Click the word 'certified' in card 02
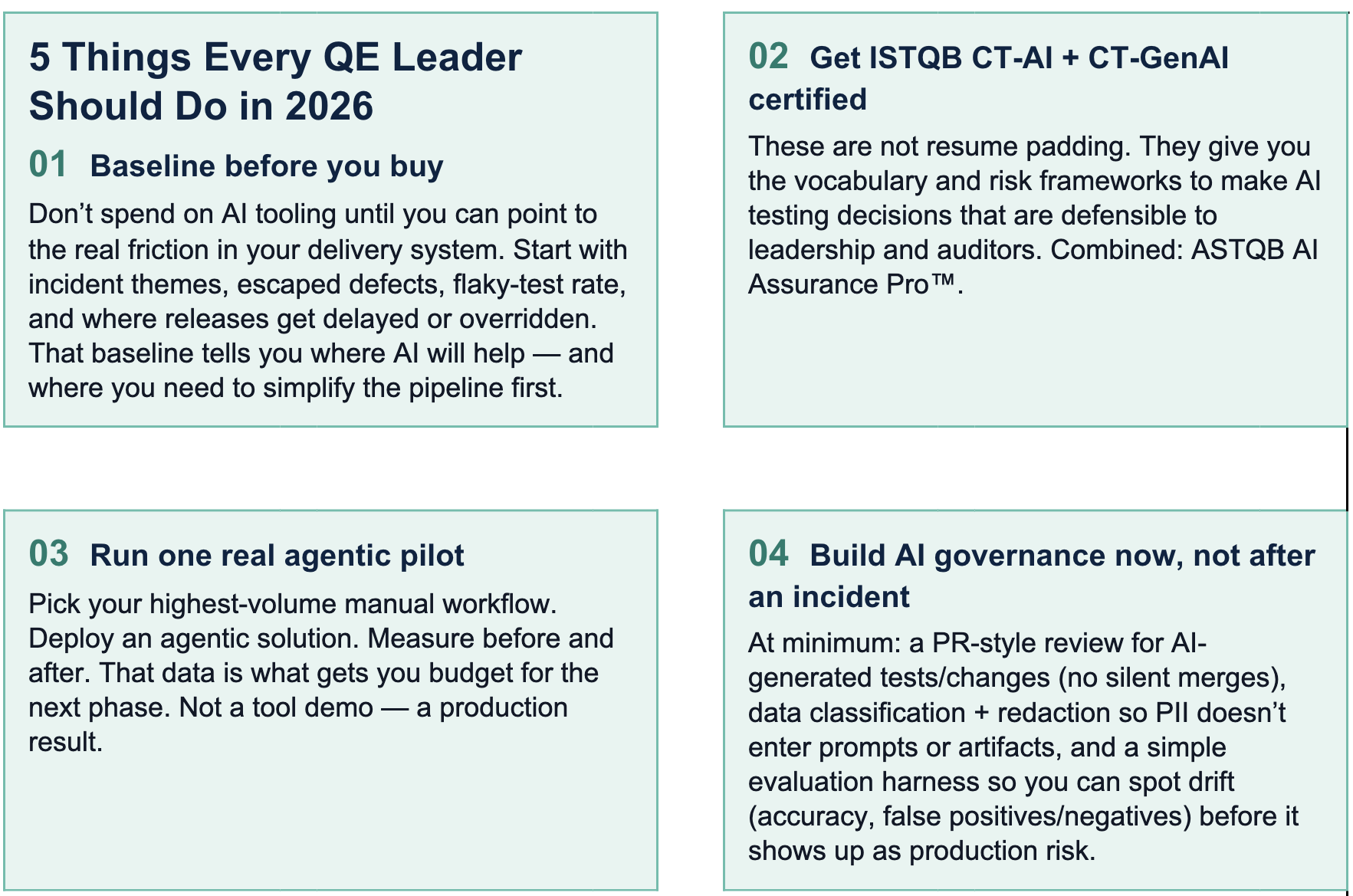The image size is (1353, 896). [x=807, y=100]
